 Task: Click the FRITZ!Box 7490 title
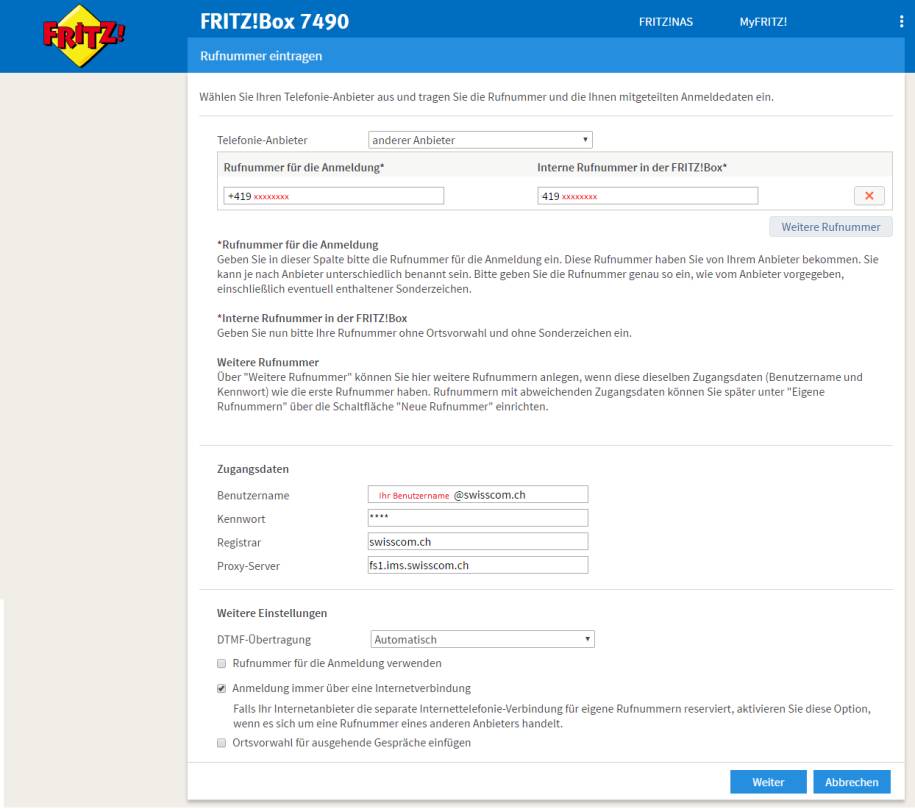tap(274, 22)
